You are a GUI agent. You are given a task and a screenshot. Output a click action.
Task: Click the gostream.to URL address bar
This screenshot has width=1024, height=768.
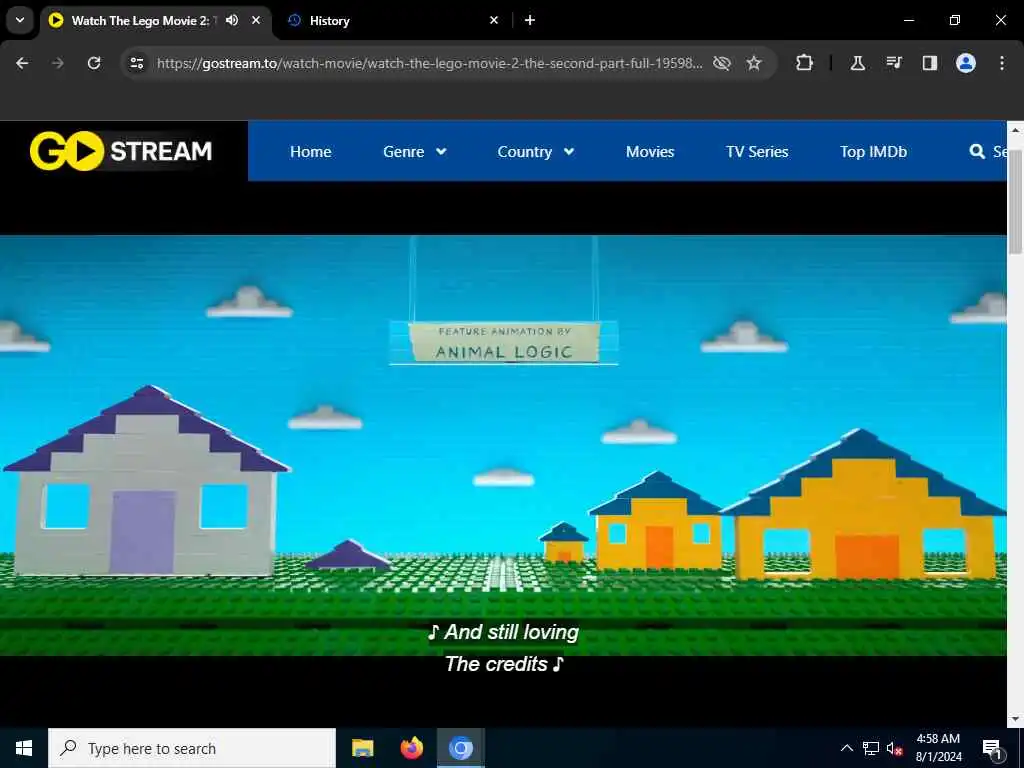coord(429,63)
